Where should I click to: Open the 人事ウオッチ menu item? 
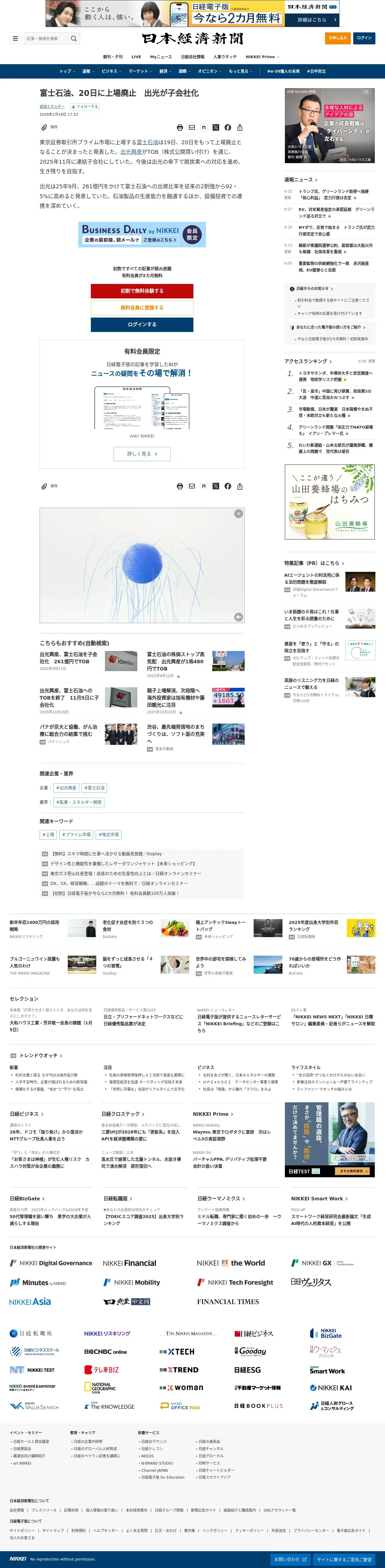point(225,57)
